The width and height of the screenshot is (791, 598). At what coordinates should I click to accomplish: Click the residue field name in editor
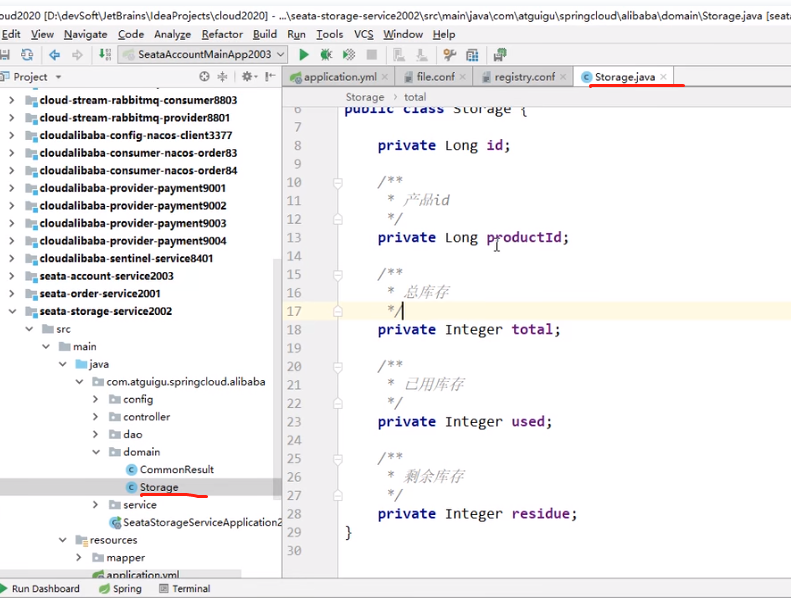540,514
